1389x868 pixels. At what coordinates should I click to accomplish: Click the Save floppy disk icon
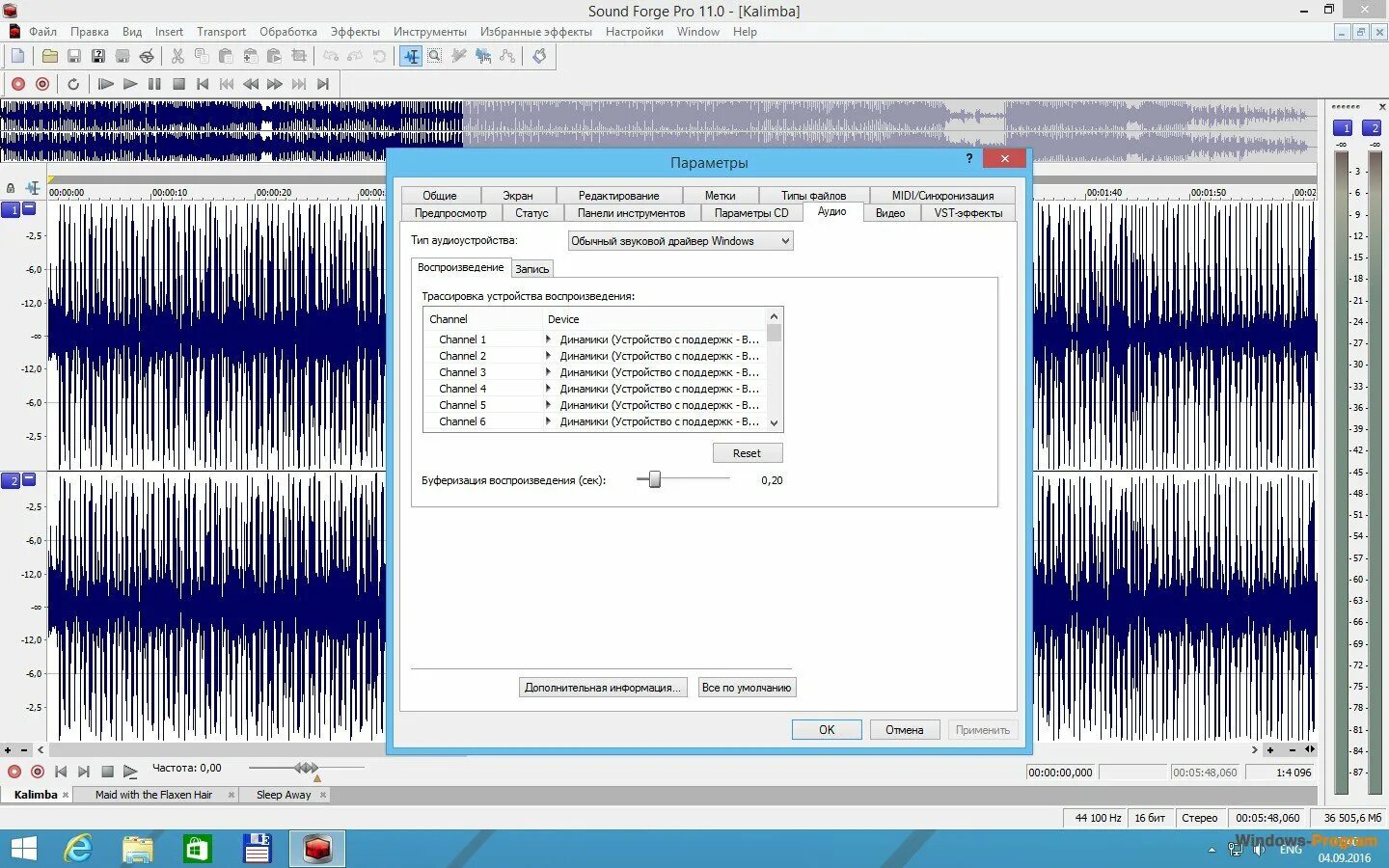pyautogui.click(x=73, y=56)
